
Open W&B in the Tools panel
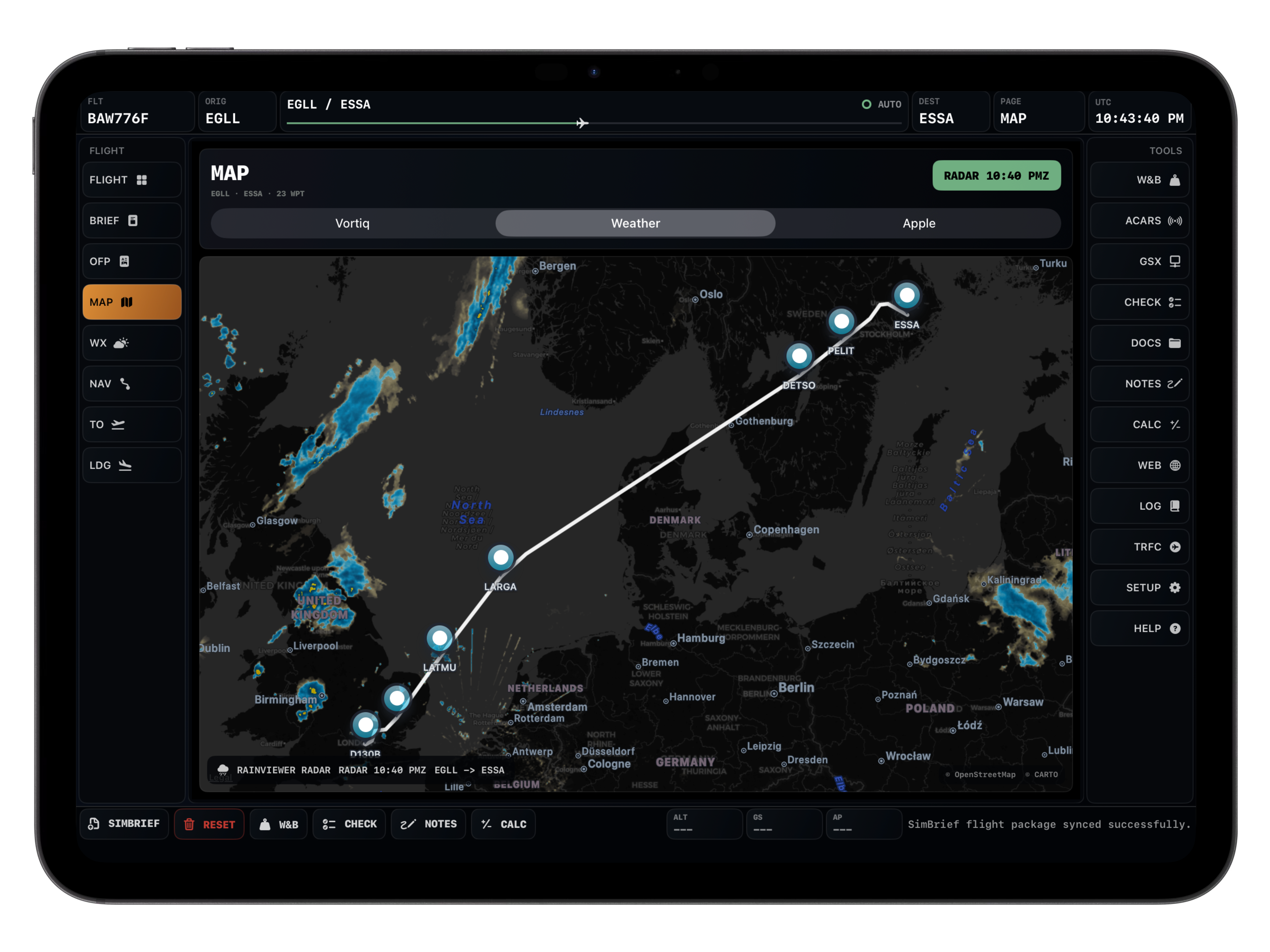tap(1140, 180)
